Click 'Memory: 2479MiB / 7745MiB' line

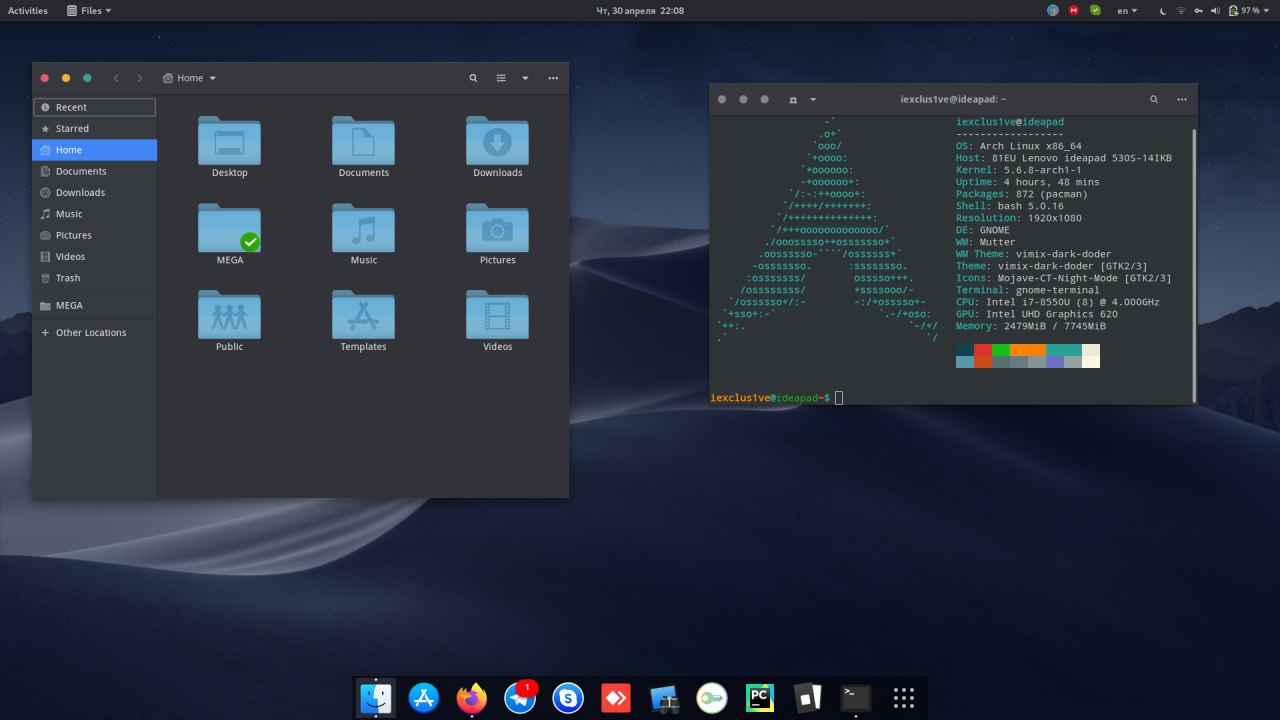[x=1031, y=326]
